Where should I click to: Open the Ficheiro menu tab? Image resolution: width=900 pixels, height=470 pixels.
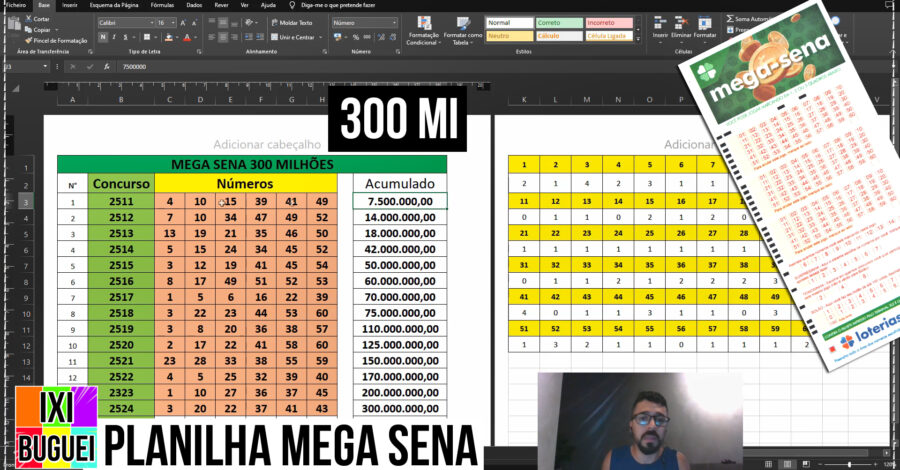[x=15, y=5]
